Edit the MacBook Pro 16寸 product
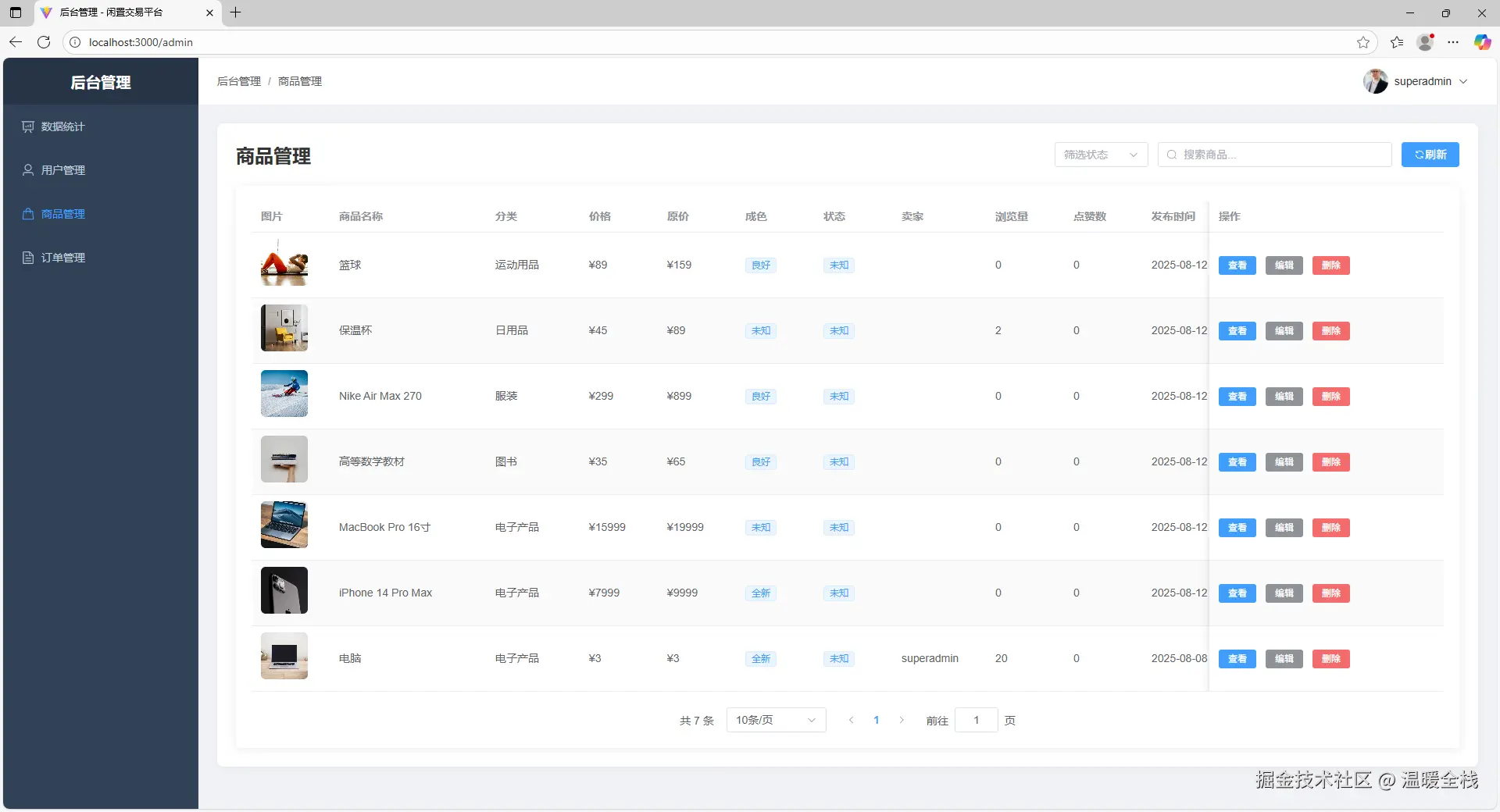The width and height of the screenshot is (1500, 812). (1284, 528)
